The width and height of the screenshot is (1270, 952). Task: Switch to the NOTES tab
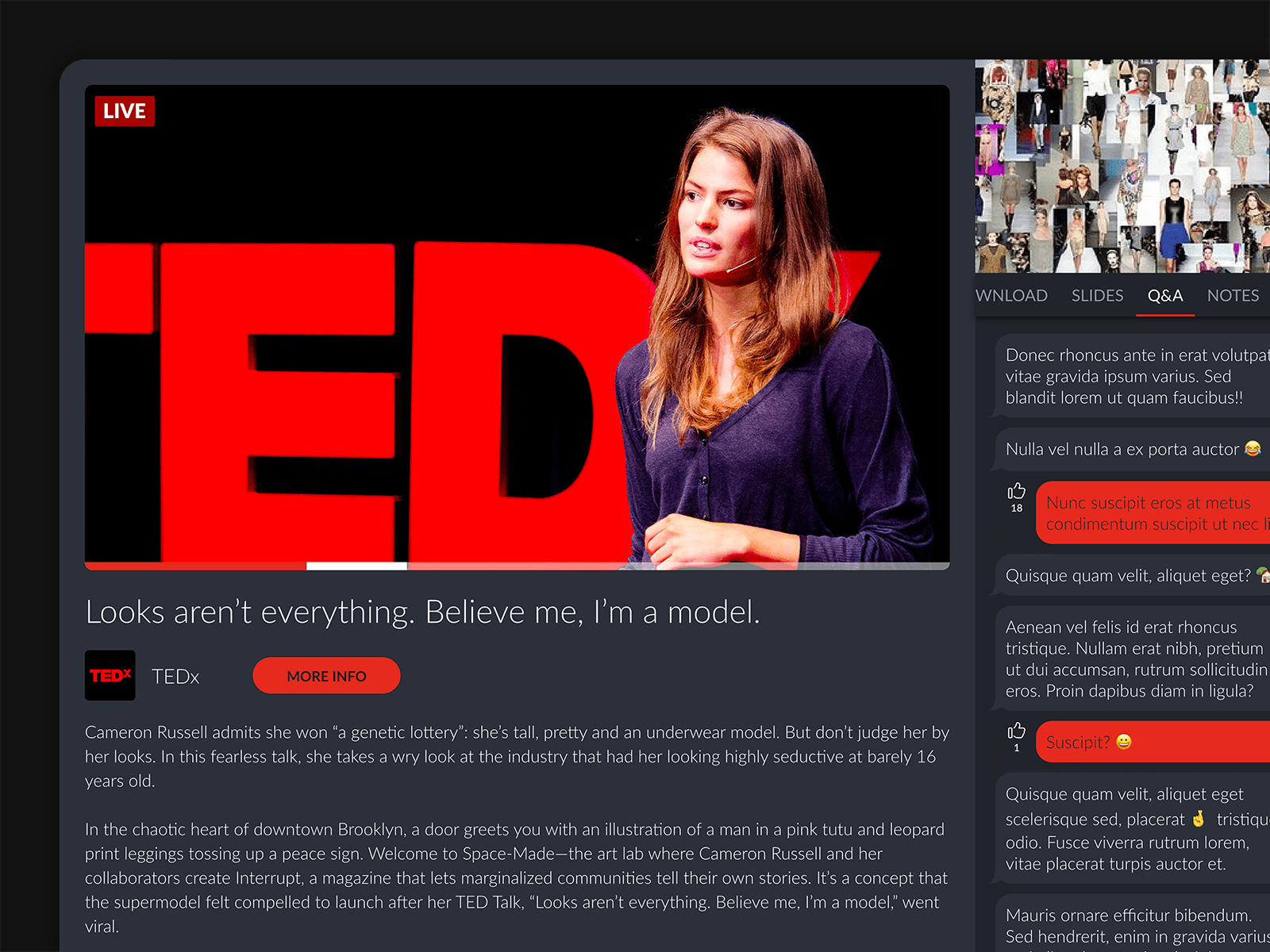[x=1233, y=296]
